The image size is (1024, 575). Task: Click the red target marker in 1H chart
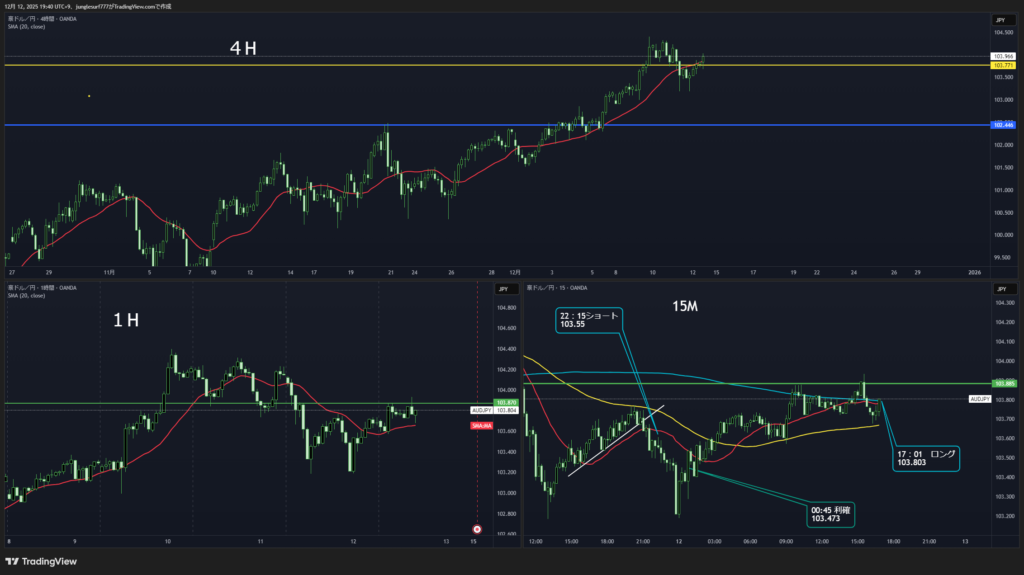pos(477,528)
